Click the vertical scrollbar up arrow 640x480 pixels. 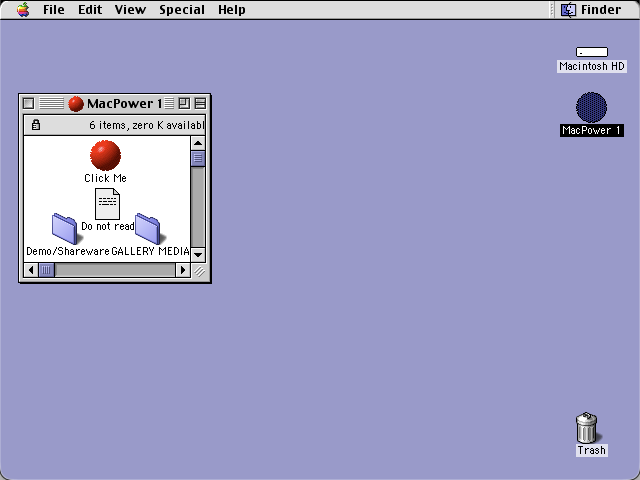[x=198, y=143]
